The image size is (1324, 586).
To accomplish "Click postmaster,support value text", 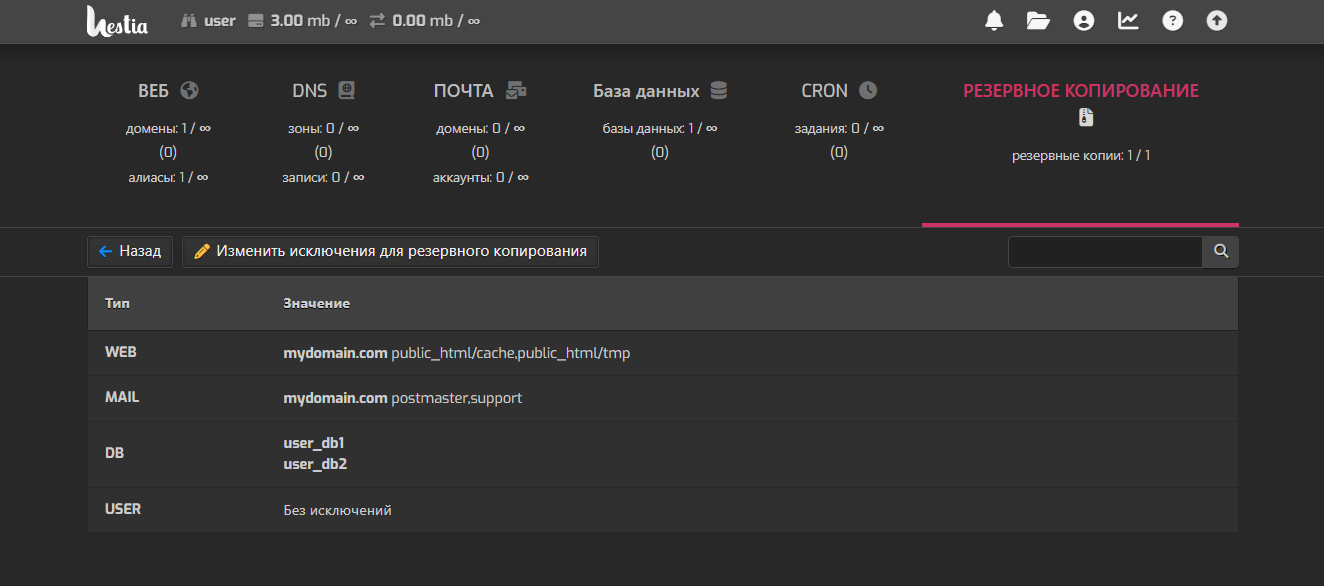I will (x=457, y=398).
